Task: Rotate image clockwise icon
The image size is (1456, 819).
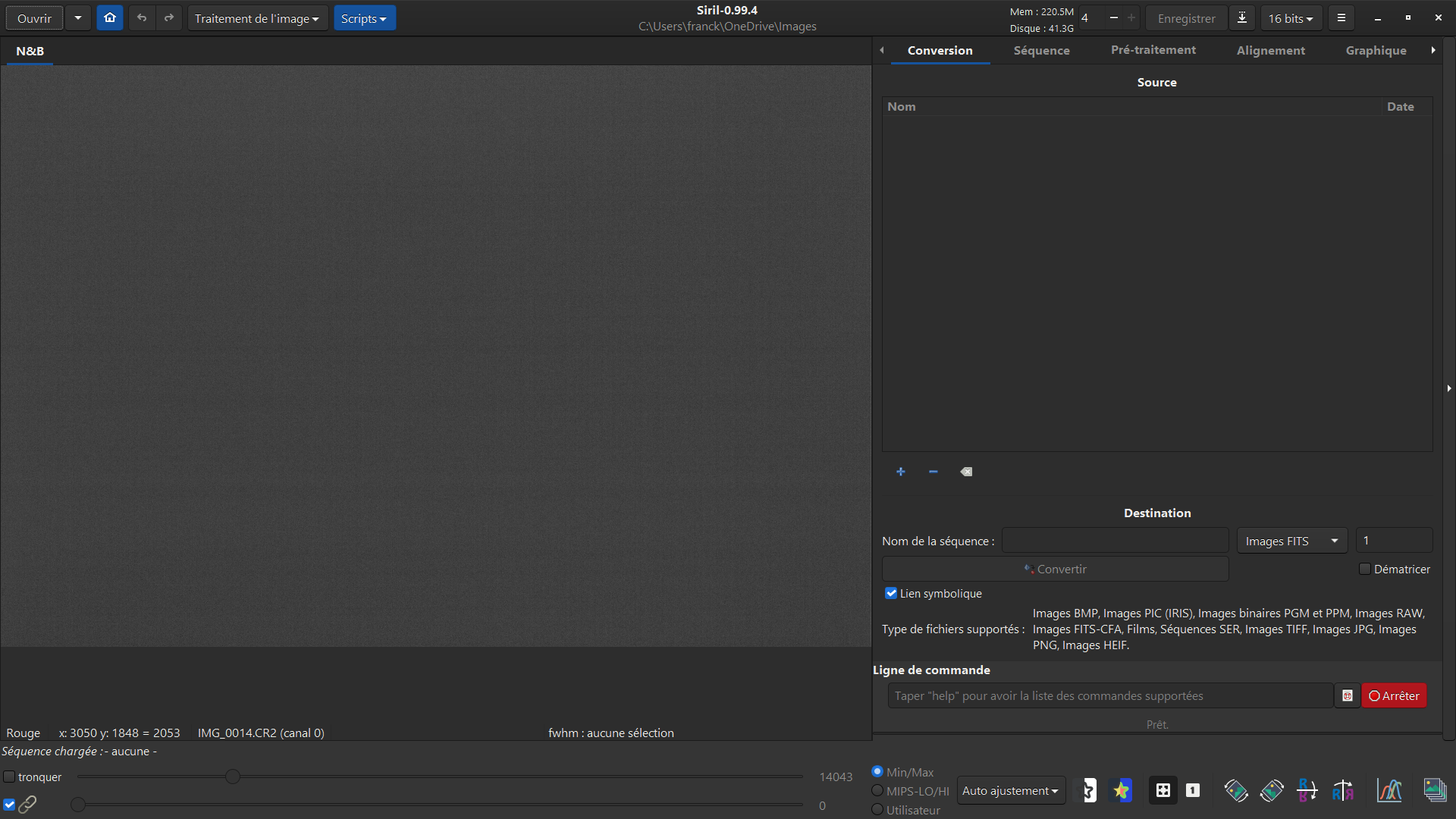Action: click(x=1272, y=791)
